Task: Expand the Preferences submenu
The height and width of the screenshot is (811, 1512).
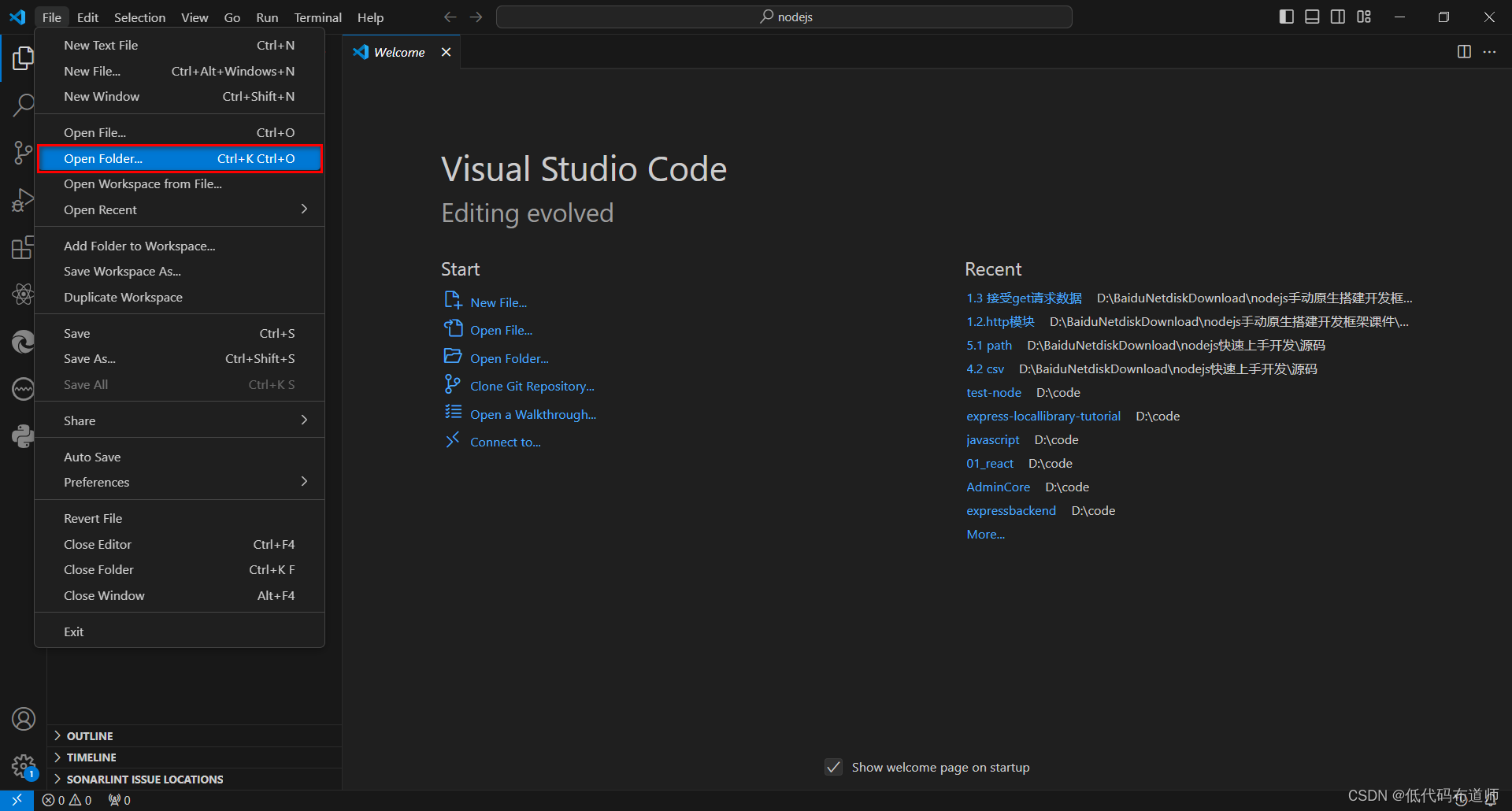Action: [180, 482]
